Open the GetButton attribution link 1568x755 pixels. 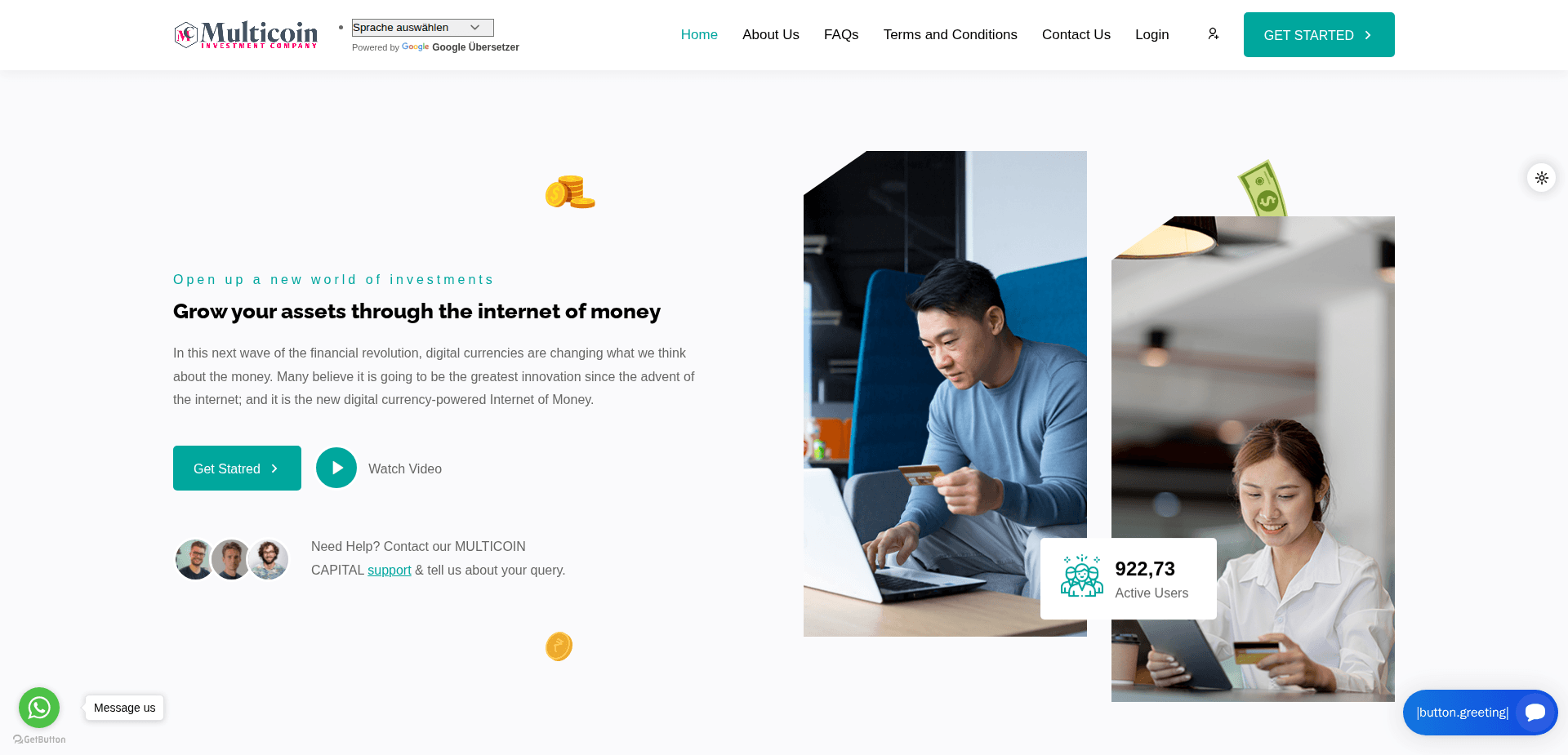pos(39,739)
